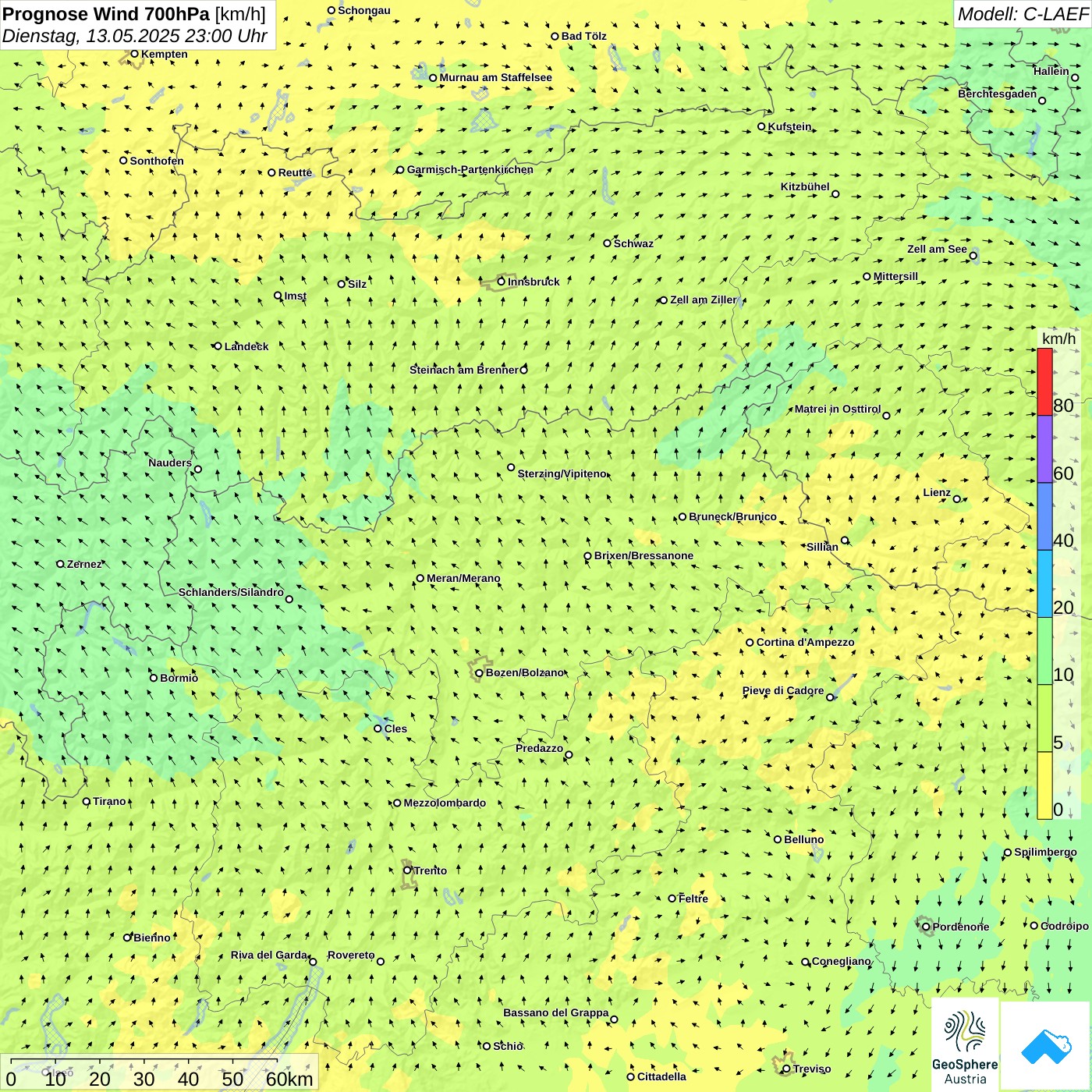Select the Bassano del Grappa label
1092x1092 pixels.
[x=556, y=1012]
